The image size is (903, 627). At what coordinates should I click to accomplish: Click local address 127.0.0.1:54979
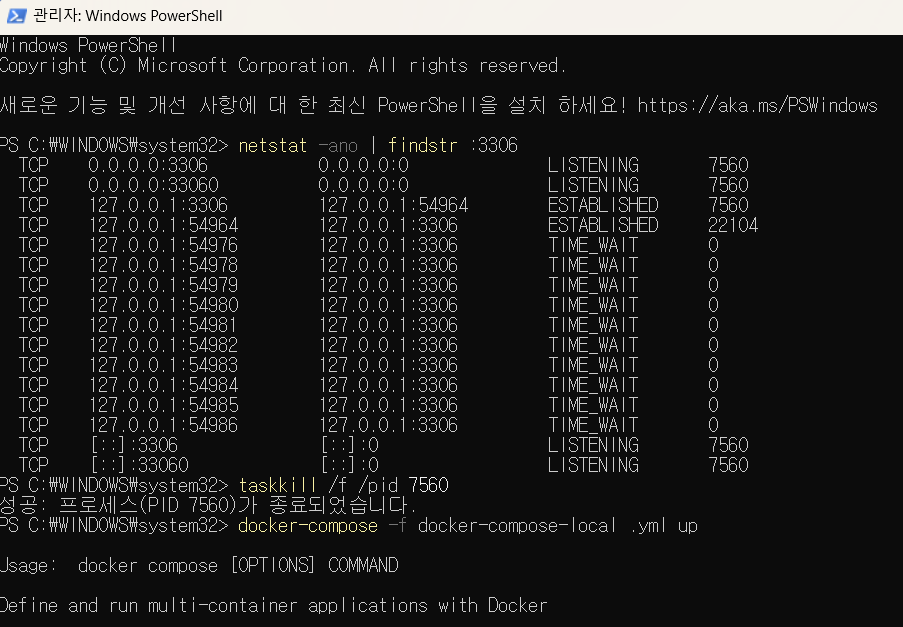click(x=163, y=285)
